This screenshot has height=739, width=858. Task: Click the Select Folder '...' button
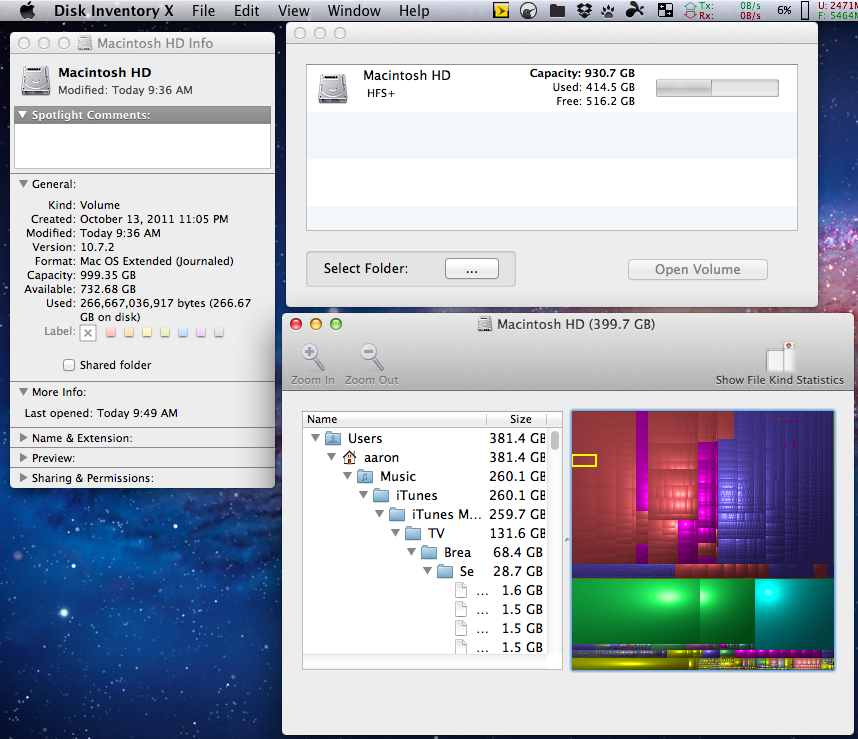[472, 269]
